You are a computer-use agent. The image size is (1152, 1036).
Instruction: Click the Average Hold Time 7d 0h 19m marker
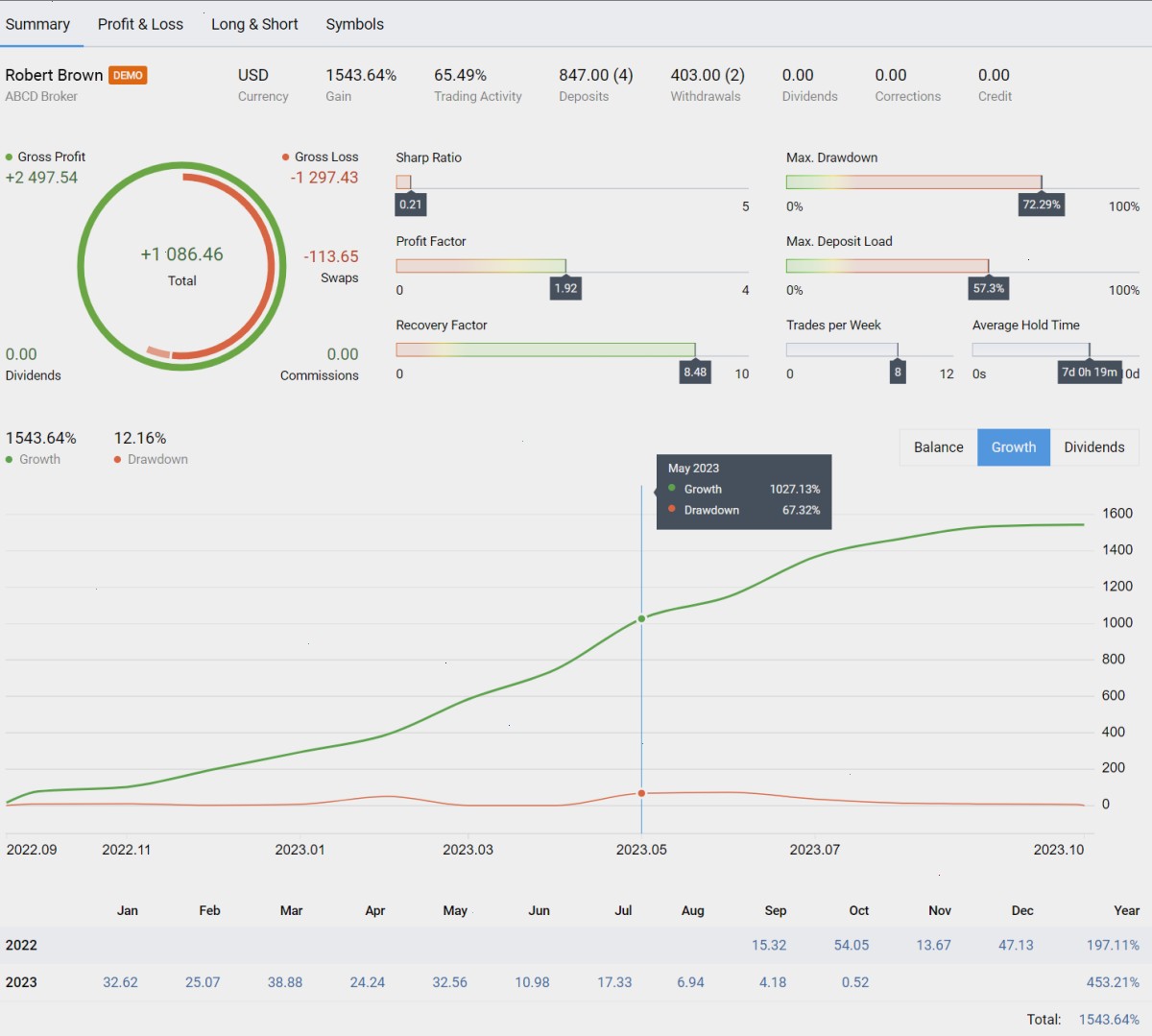1090,373
